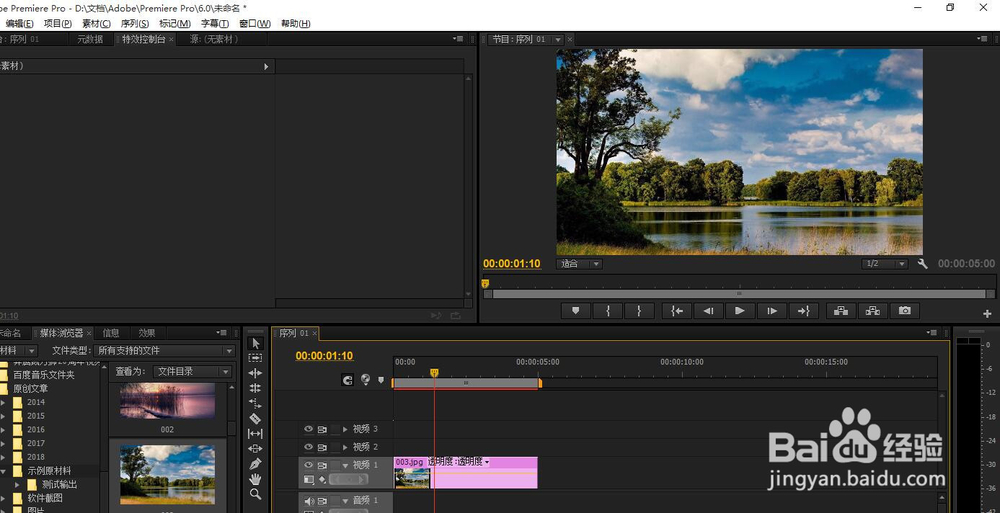Add marker in timeline header
This screenshot has width=1000, height=513.
(x=381, y=380)
